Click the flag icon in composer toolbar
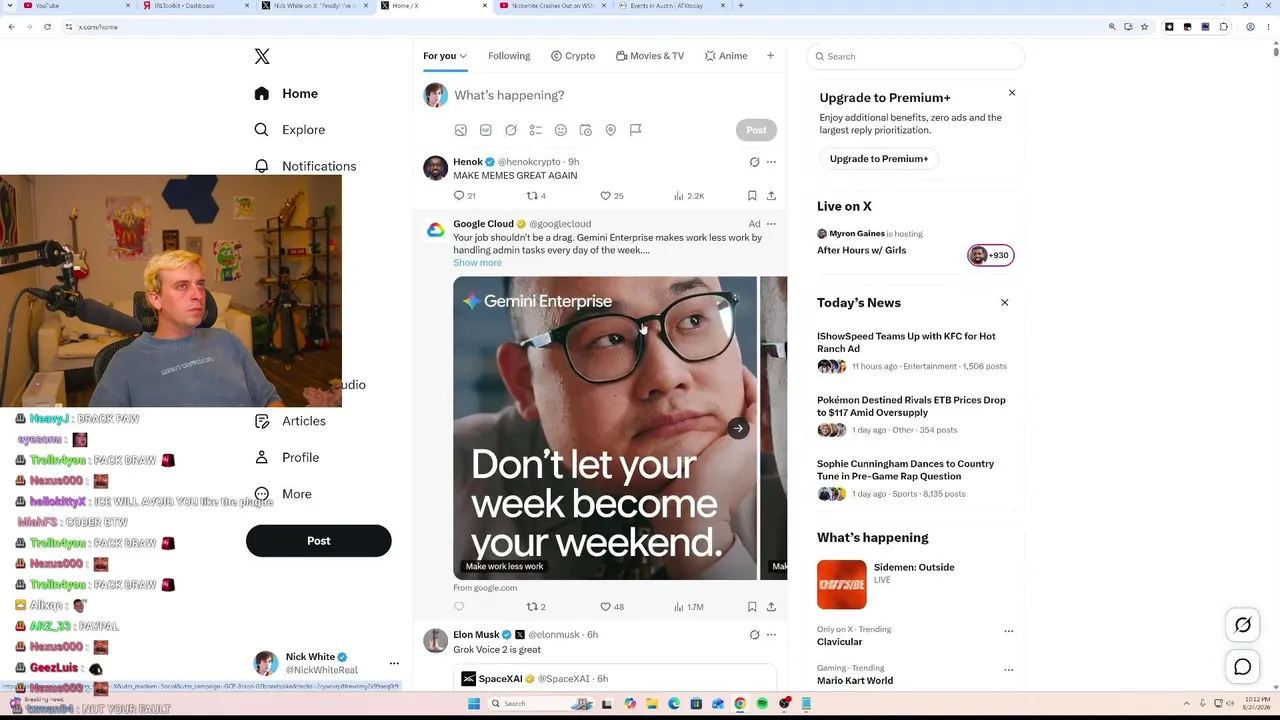 click(x=635, y=130)
